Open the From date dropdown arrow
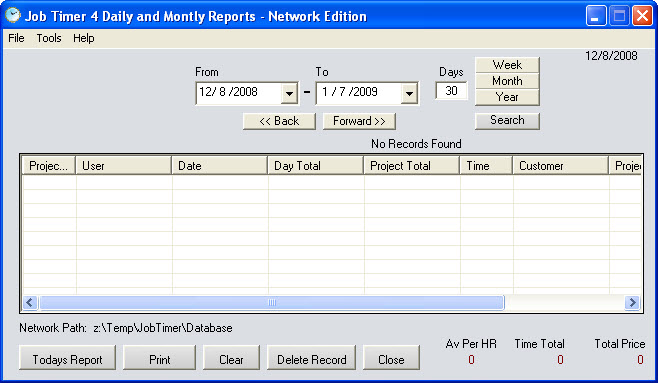 [289, 93]
